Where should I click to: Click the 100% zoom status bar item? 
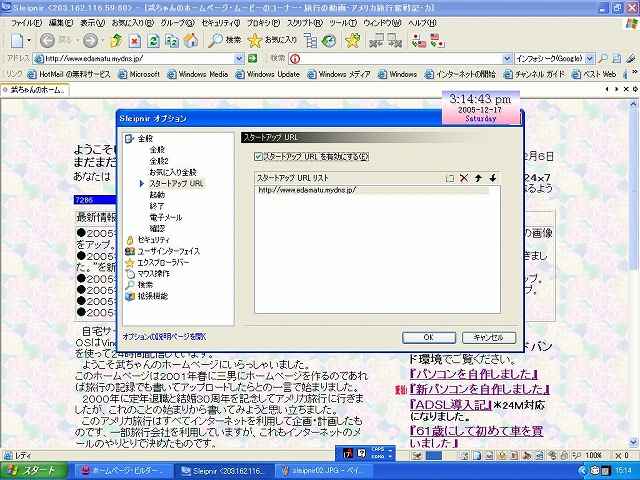point(594,455)
